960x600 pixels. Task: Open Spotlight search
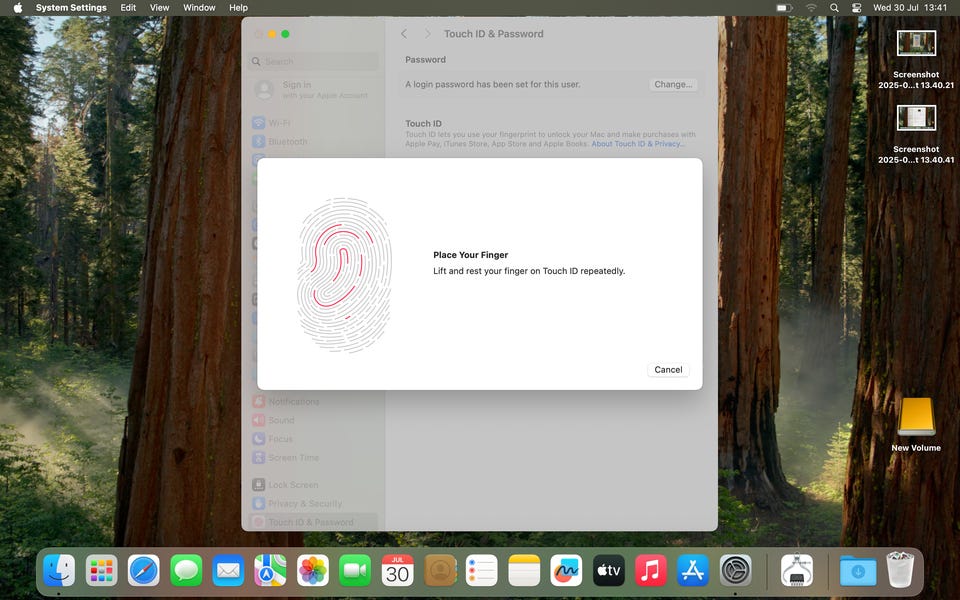[x=834, y=8]
